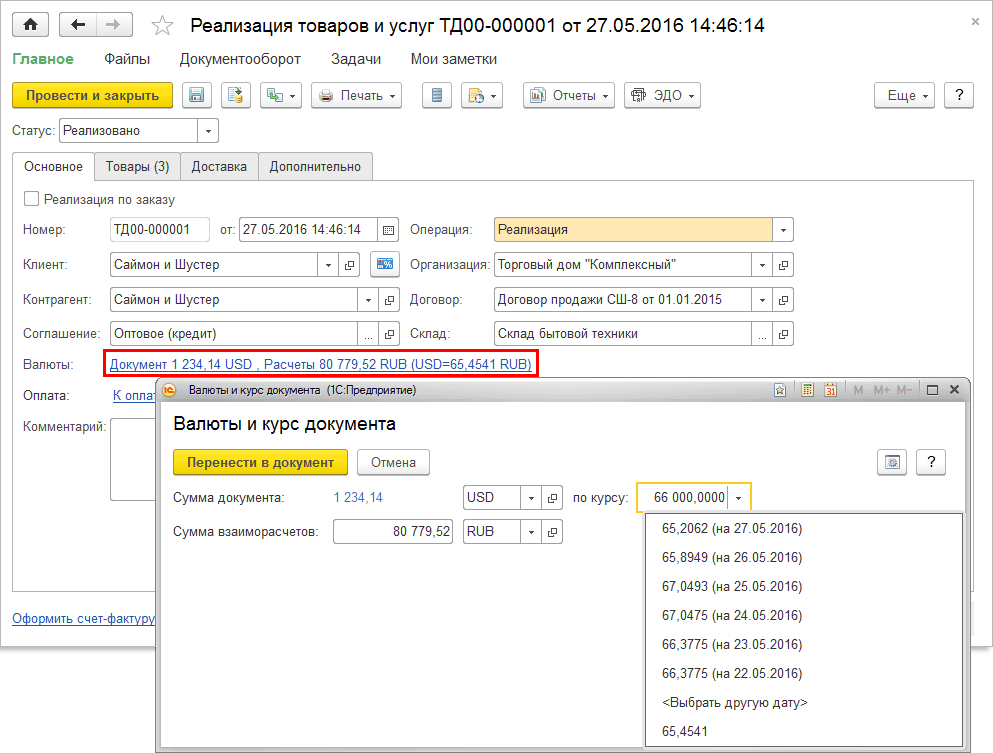993x753 pixels.
Task: Expand the Клиент dropdown arrow
Action: [x=328, y=265]
